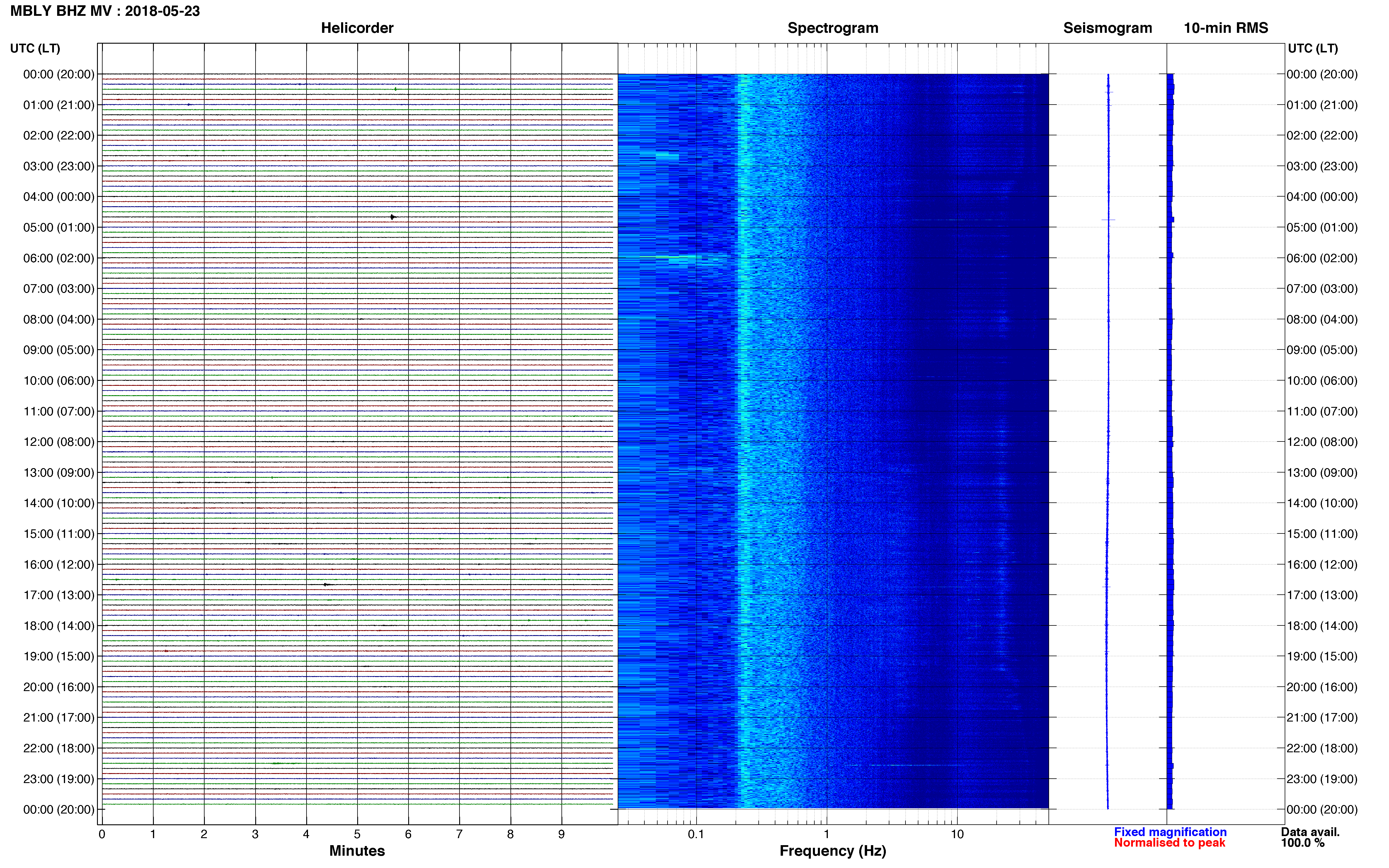1389x868 pixels.
Task: Click the right-axis time label 14:00 (10:00)
Action: pyautogui.click(x=1322, y=504)
